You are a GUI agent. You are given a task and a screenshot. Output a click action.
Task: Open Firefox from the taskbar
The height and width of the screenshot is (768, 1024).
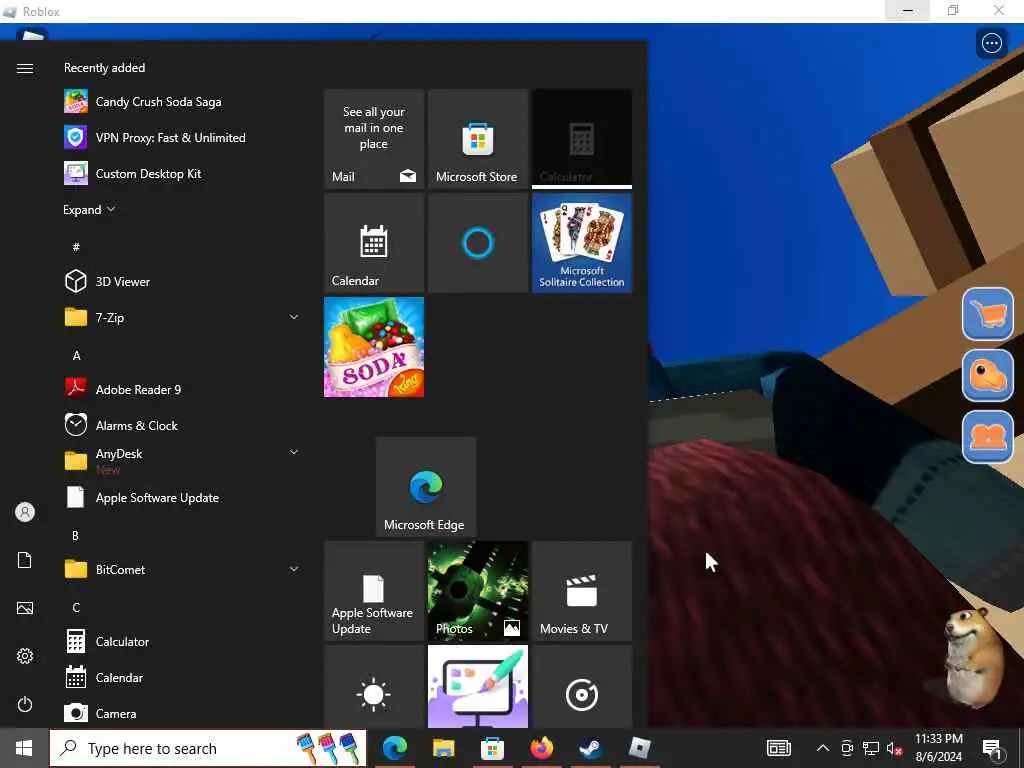coord(541,748)
